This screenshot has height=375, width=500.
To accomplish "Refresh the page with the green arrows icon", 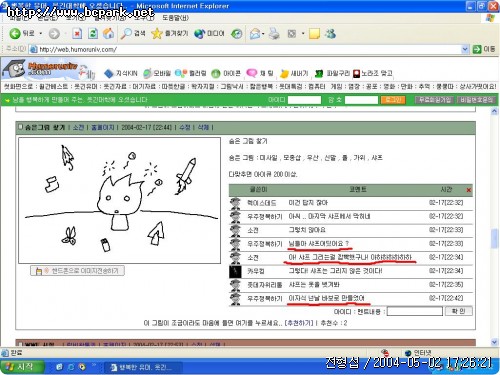I will [x=93, y=33].
